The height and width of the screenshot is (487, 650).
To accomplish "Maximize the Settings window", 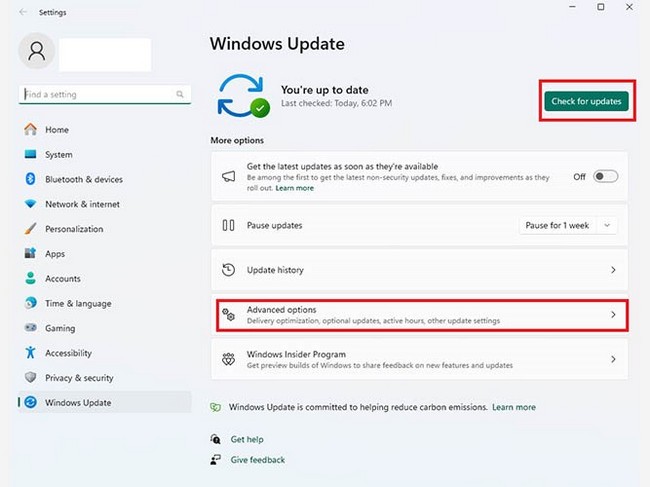I will [x=601, y=7].
